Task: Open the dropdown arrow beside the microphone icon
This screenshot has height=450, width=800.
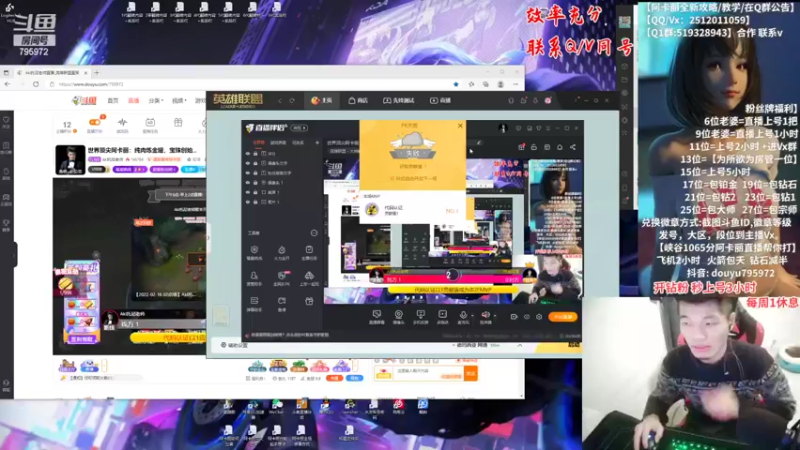Action: (471, 316)
